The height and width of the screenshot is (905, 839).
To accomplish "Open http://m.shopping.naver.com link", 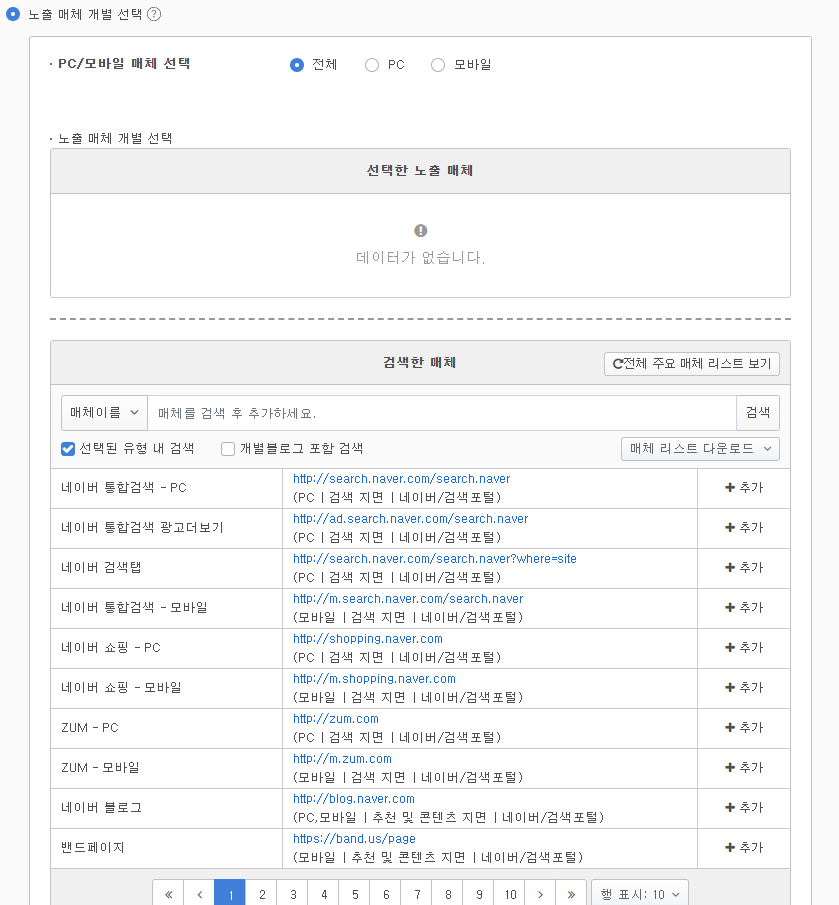I will coord(374,678).
